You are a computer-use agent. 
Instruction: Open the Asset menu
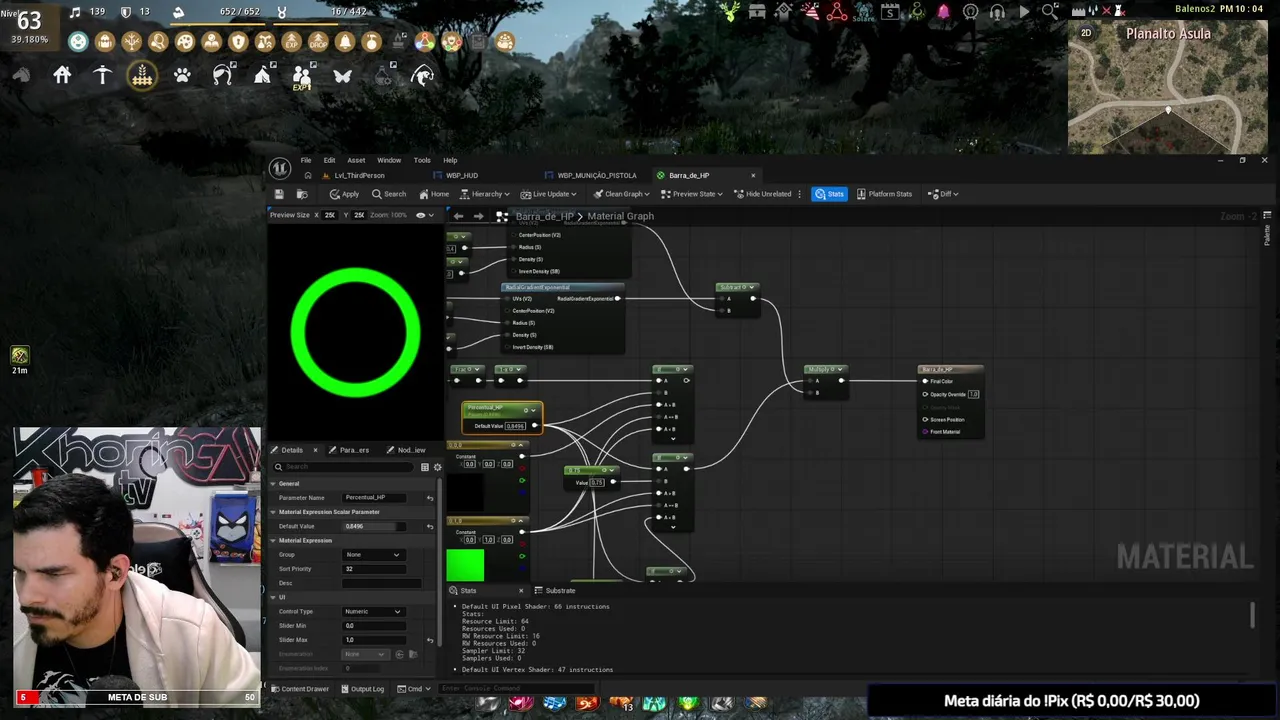[x=356, y=160]
